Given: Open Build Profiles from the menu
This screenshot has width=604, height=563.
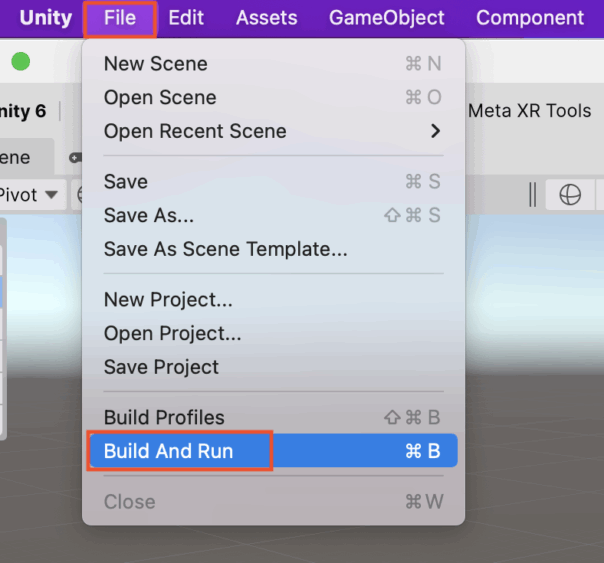Looking at the screenshot, I should (164, 418).
